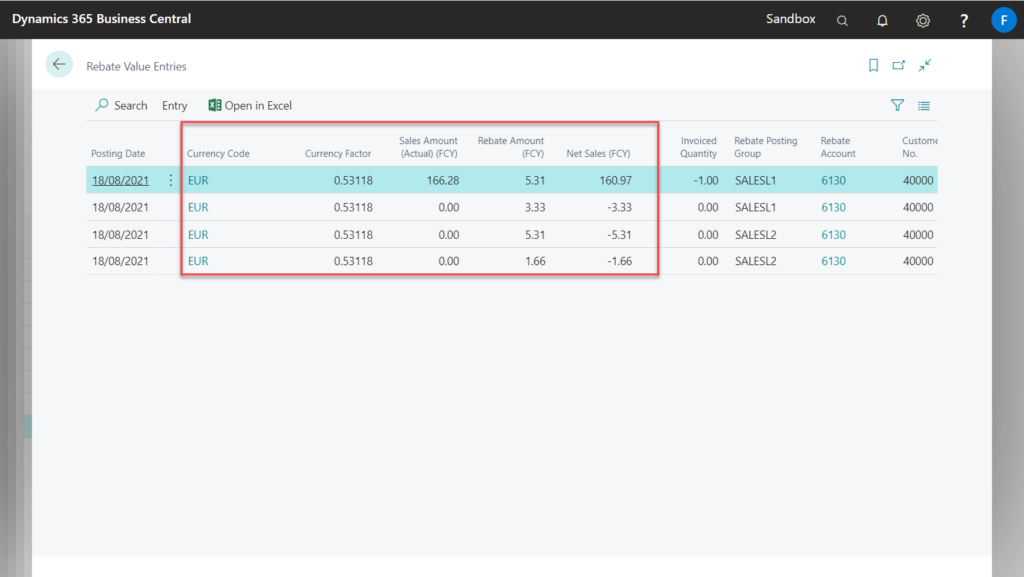Open EUR currency link in second row

[198, 208]
